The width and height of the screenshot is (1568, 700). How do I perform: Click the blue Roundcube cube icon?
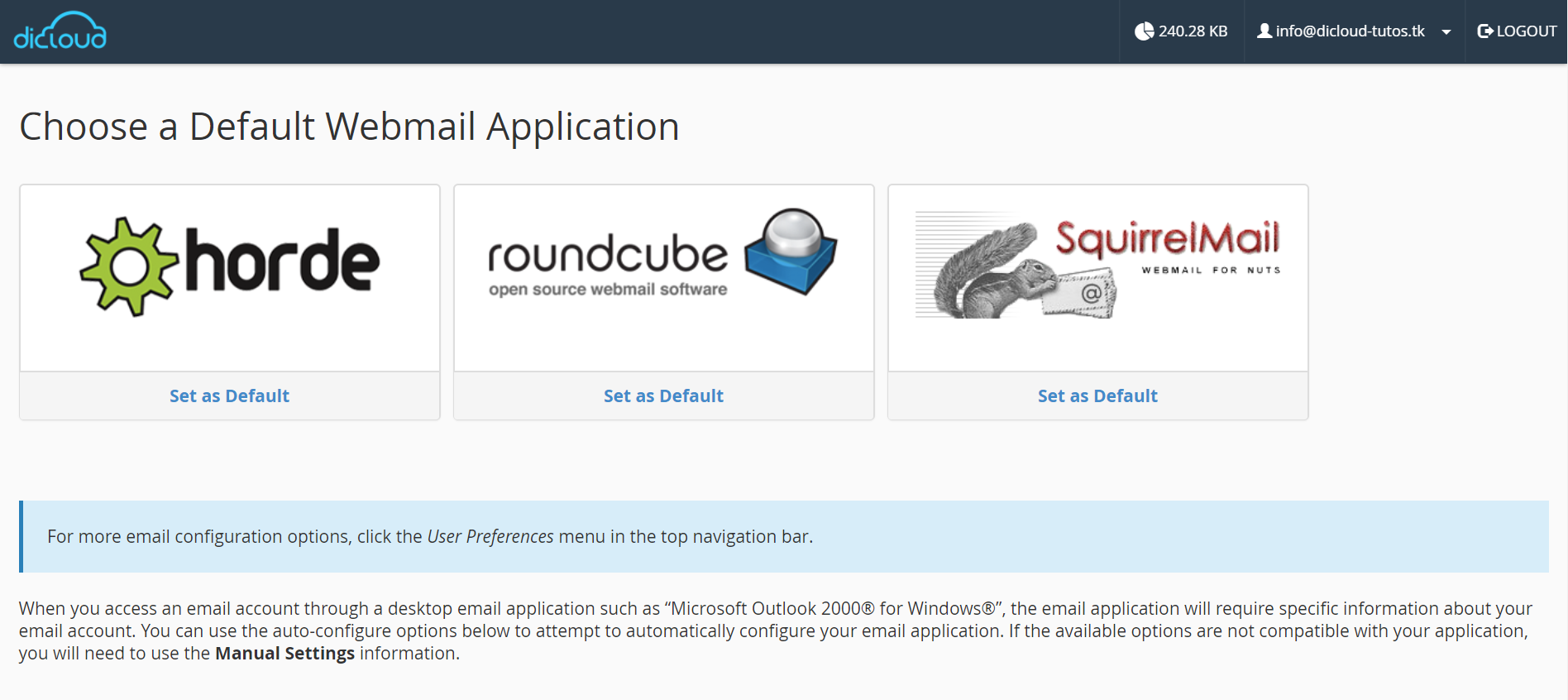[x=791, y=251]
